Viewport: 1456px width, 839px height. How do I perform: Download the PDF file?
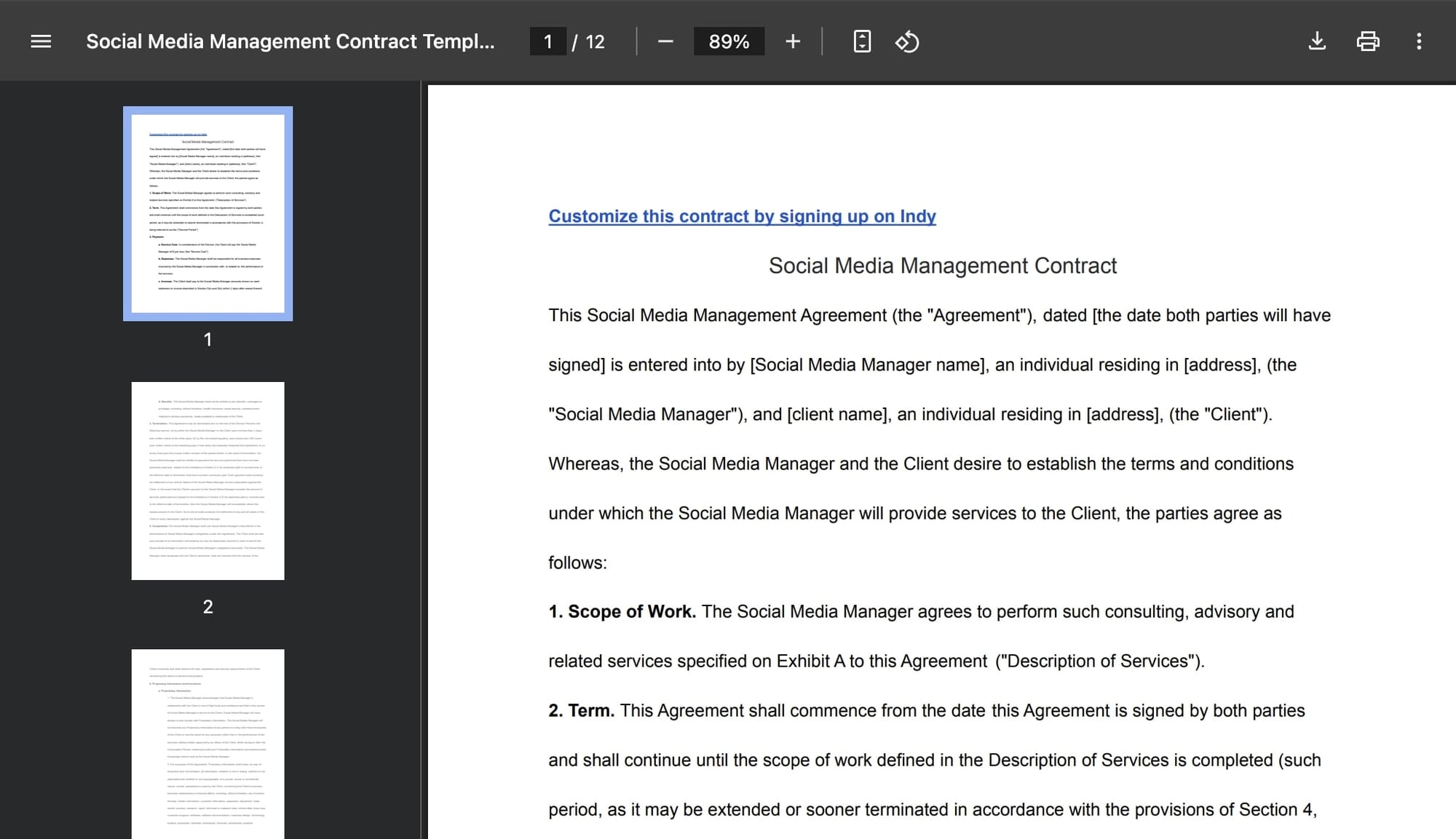click(1316, 41)
